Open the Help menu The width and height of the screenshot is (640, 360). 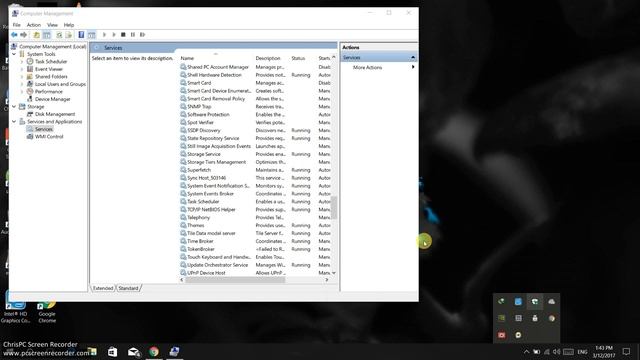point(69,25)
